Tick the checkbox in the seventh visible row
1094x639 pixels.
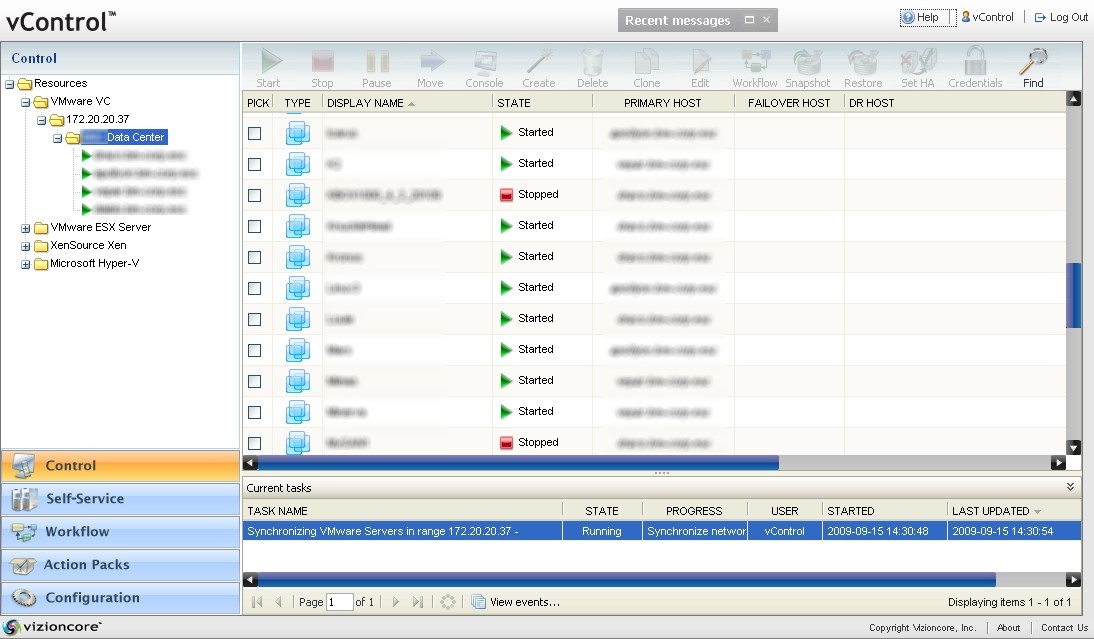tap(255, 320)
